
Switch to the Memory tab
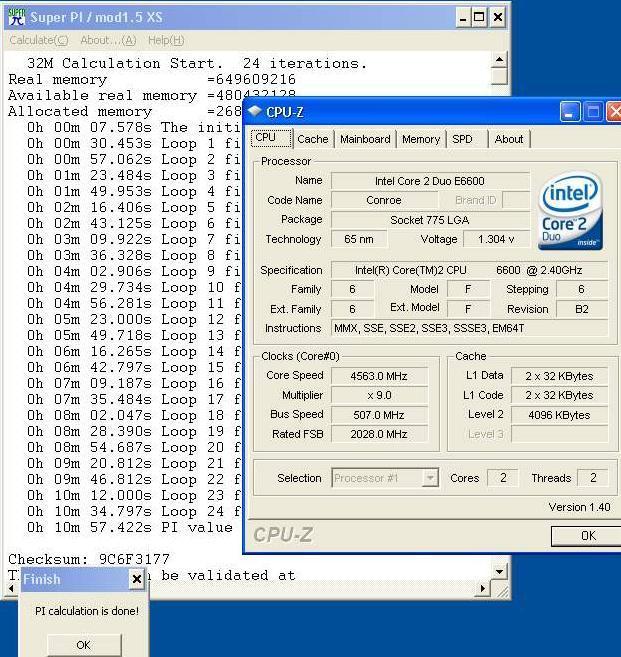pos(421,139)
